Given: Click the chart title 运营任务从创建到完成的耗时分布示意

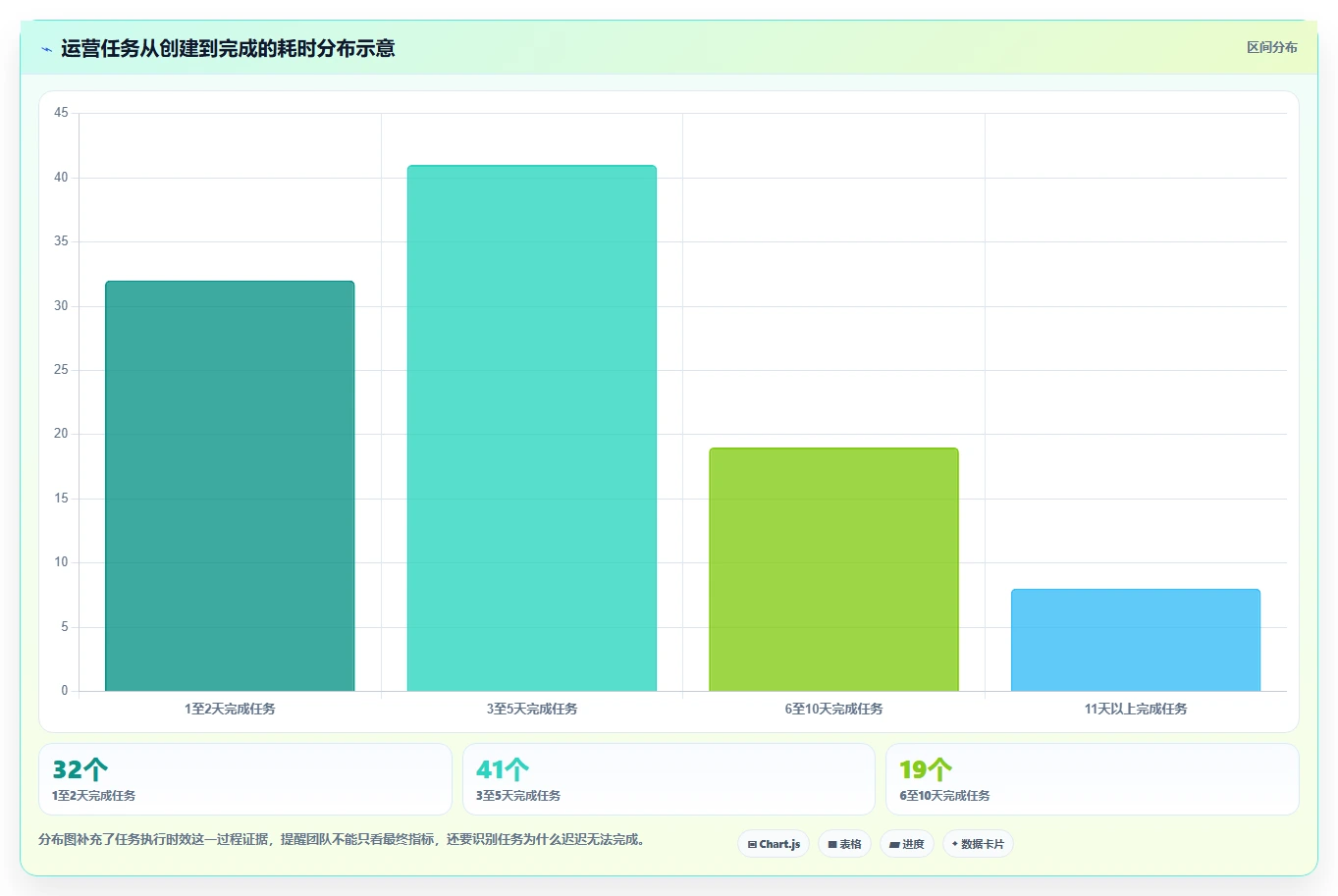Looking at the screenshot, I should 228,48.
